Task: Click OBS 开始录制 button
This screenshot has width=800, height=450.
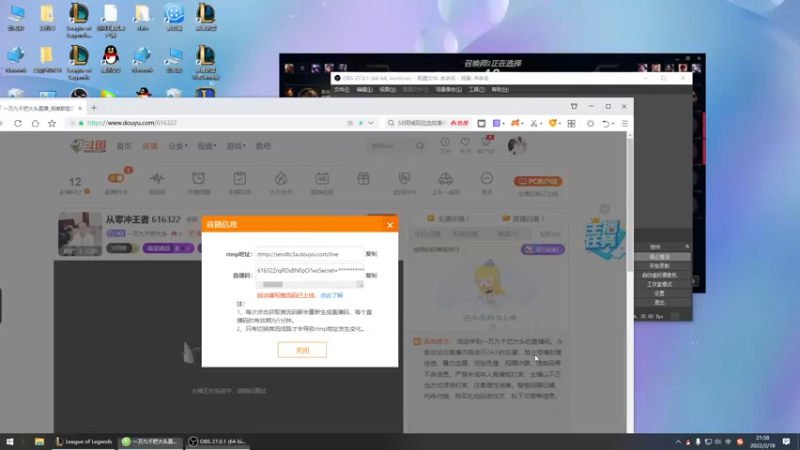Action: coord(659,266)
